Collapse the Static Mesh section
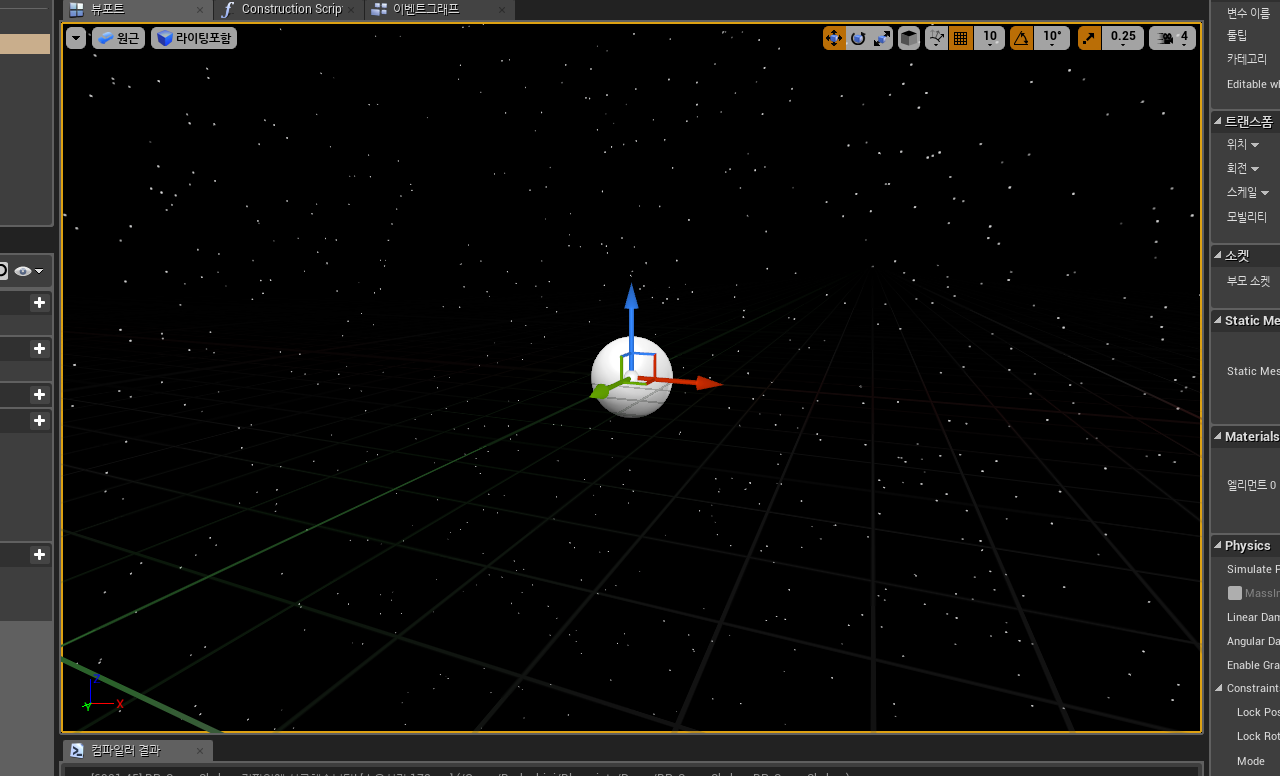The image size is (1280, 776). point(1218,321)
